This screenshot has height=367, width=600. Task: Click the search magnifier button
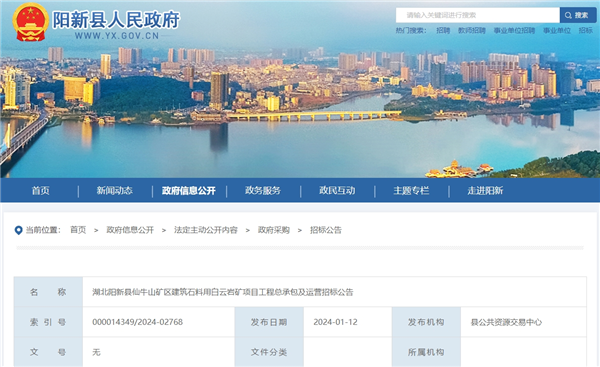point(578,15)
